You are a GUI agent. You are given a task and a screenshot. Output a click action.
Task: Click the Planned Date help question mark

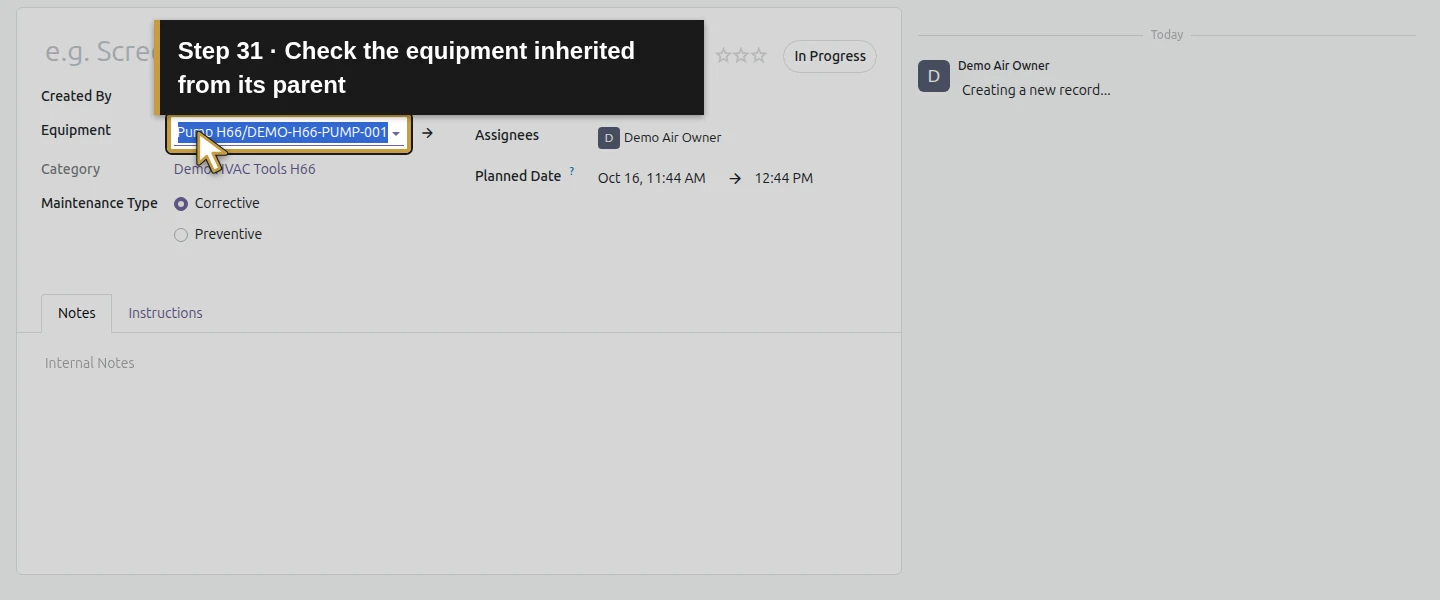pyautogui.click(x=572, y=172)
